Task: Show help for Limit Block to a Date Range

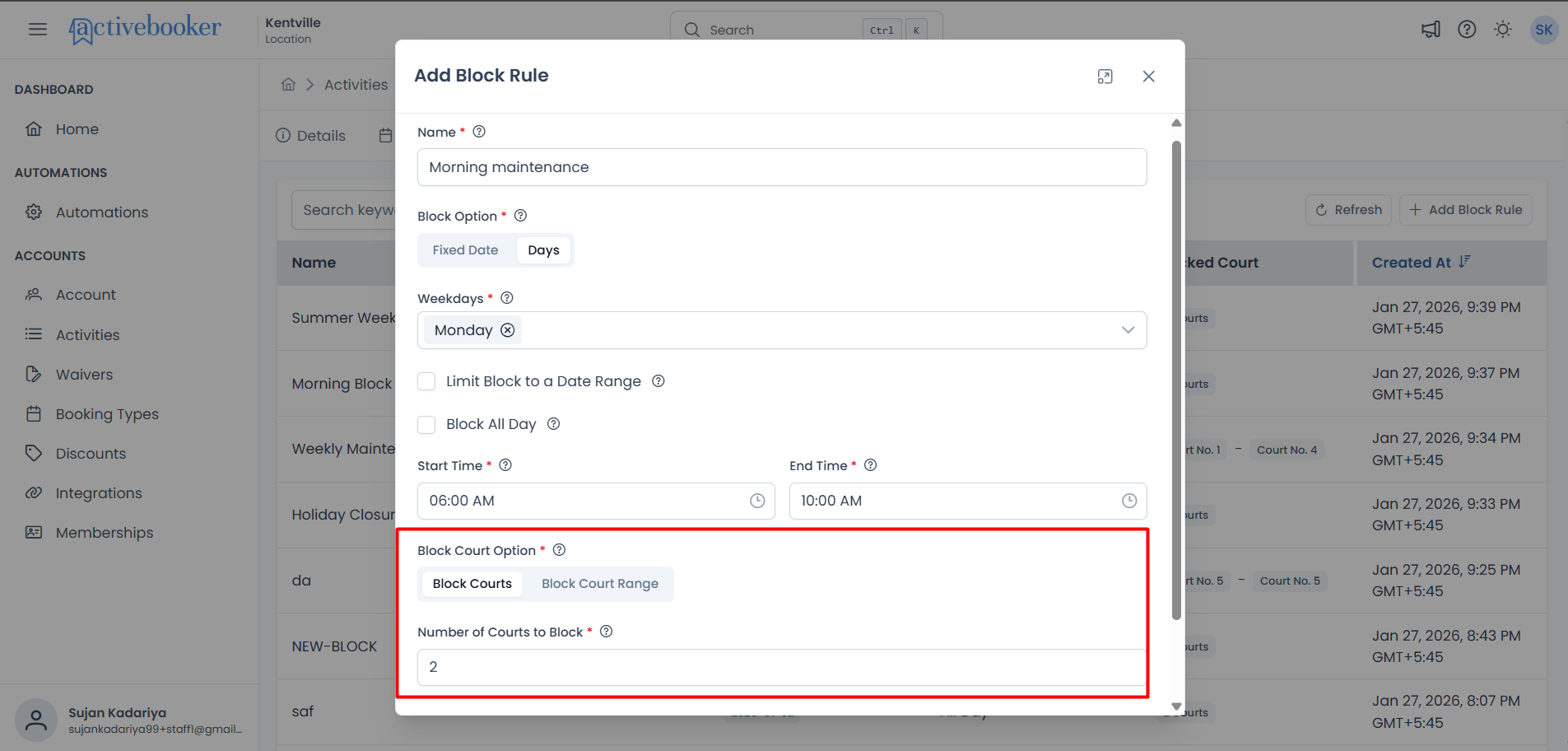Action: click(658, 381)
